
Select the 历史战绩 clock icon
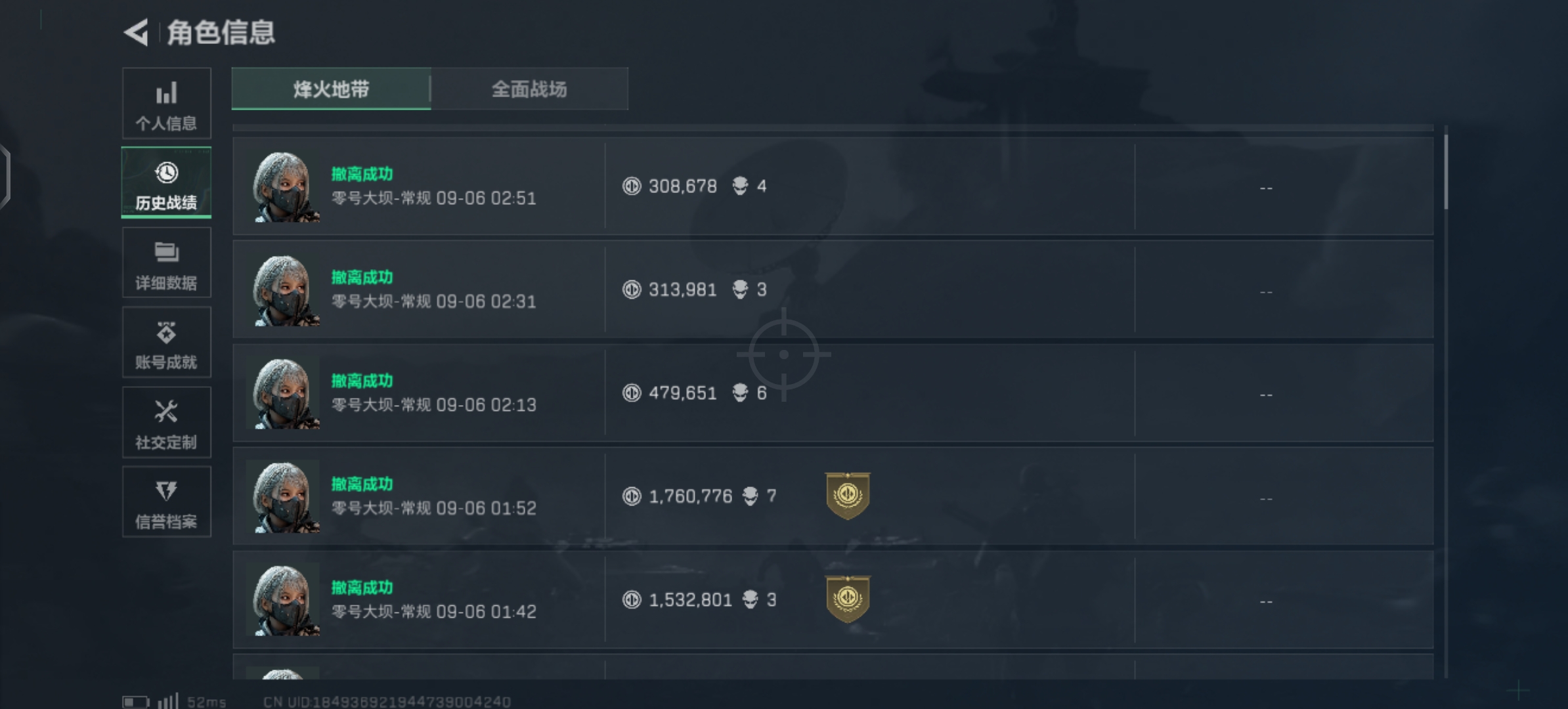coord(167,173)
